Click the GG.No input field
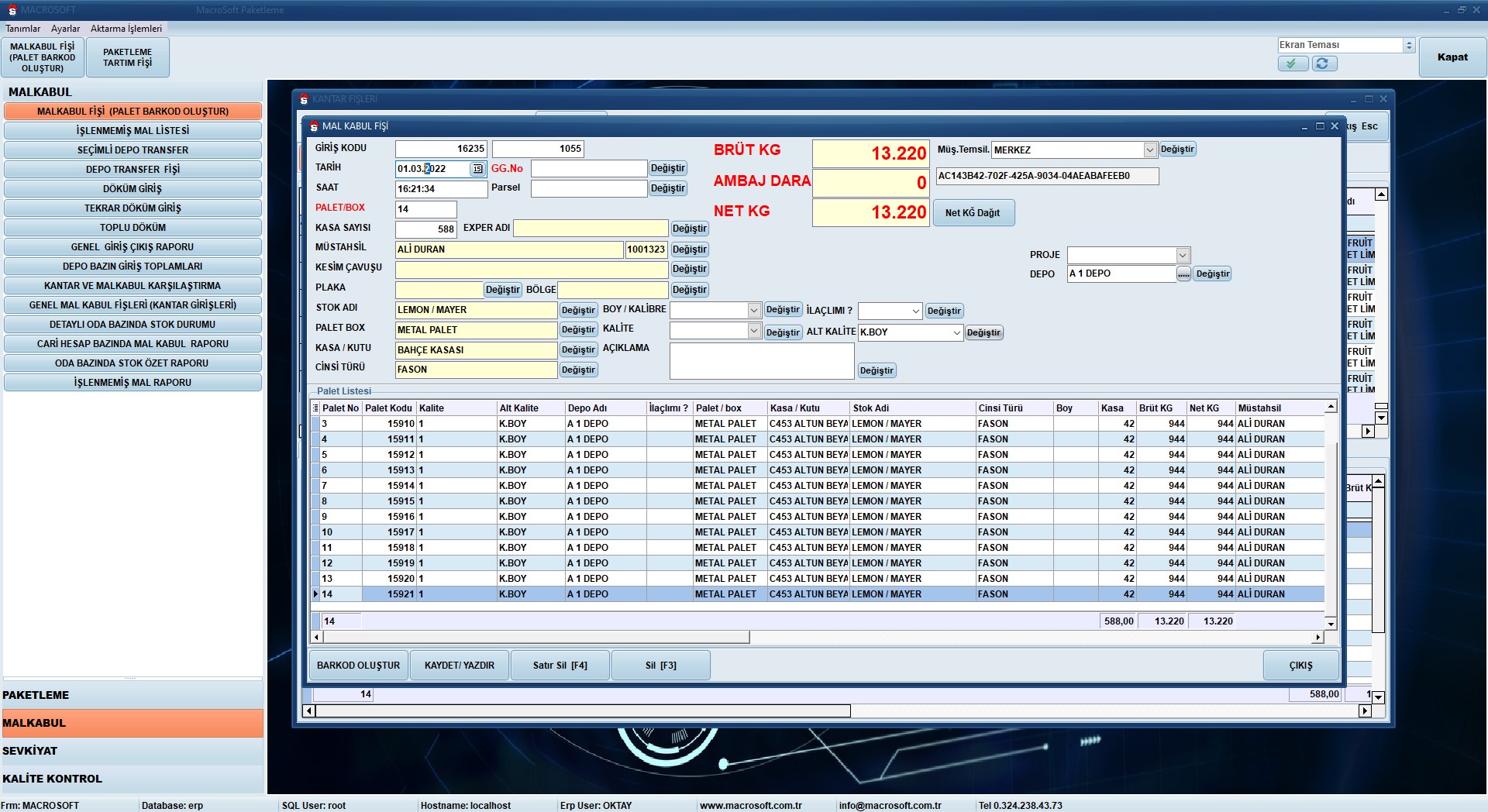The height and width of the screenshot is (812, 1488). pos(588,169)
